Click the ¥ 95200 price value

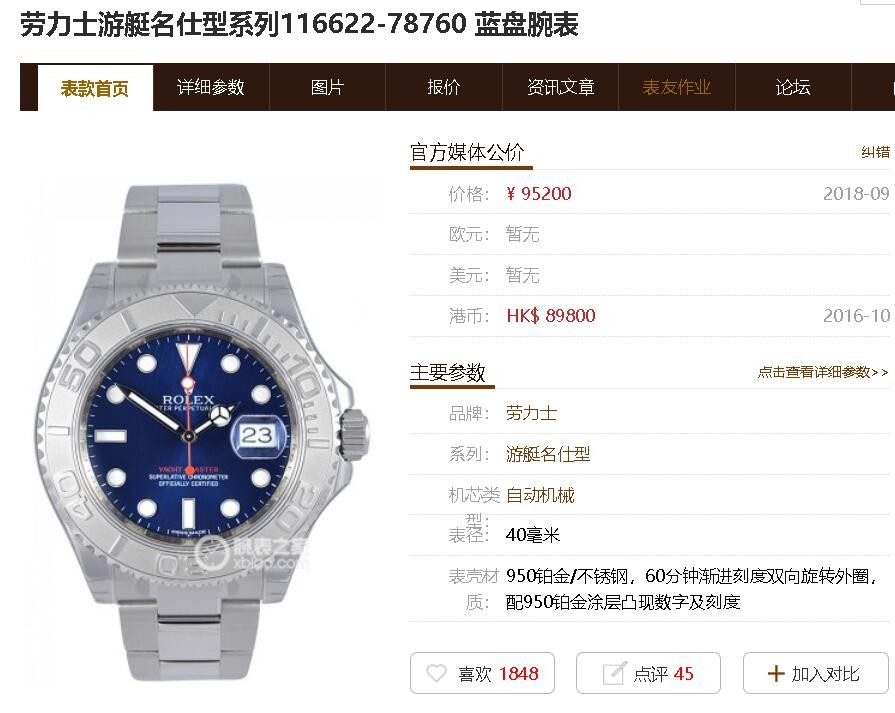(x=539, y=194)
